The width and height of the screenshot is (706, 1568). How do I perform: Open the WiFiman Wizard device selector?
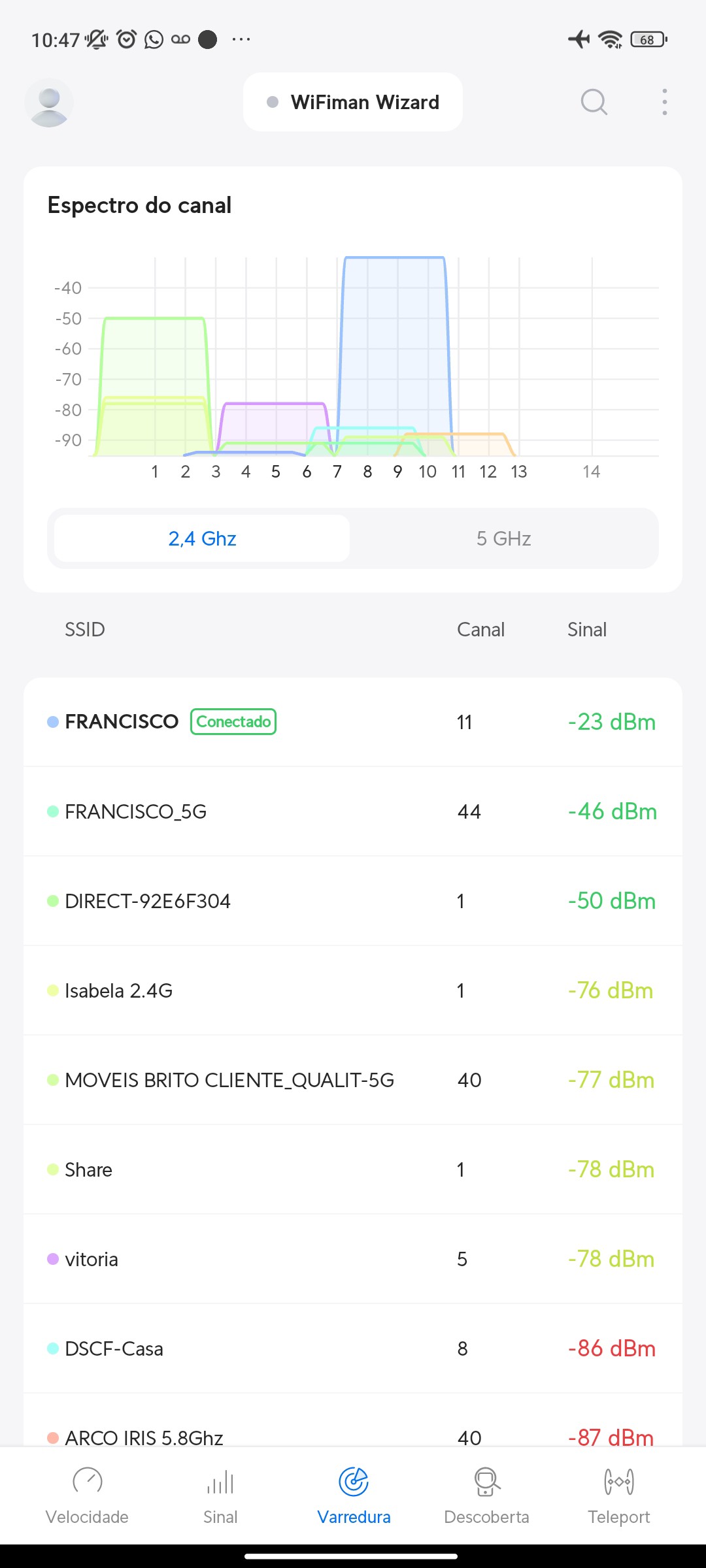353,103
